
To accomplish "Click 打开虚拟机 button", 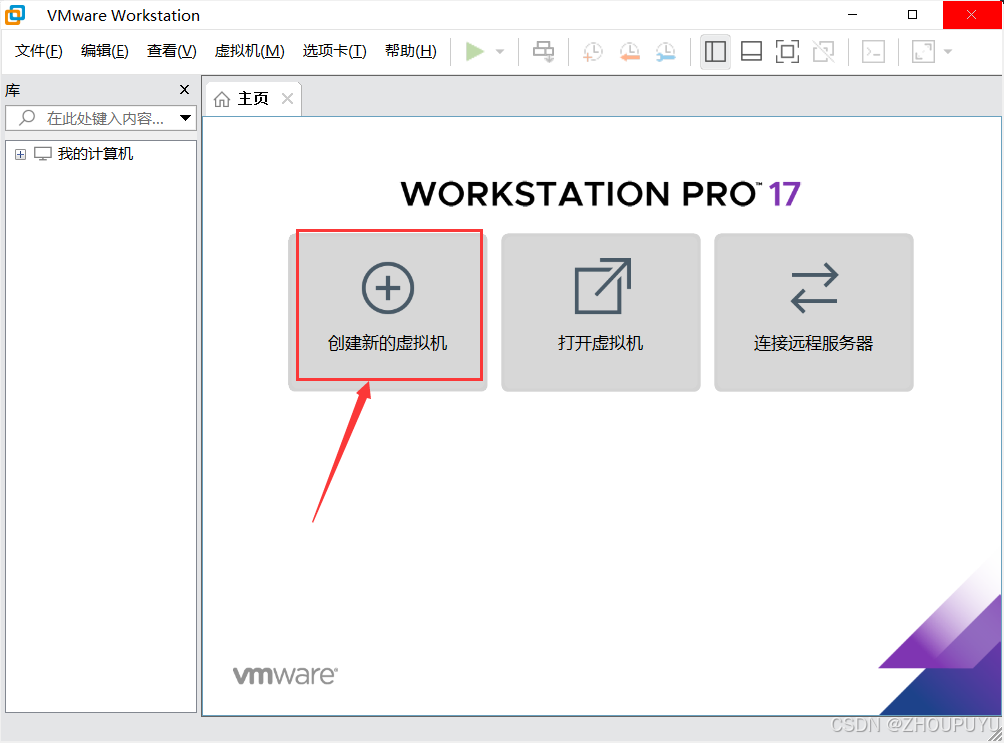I will pos(601,312).
